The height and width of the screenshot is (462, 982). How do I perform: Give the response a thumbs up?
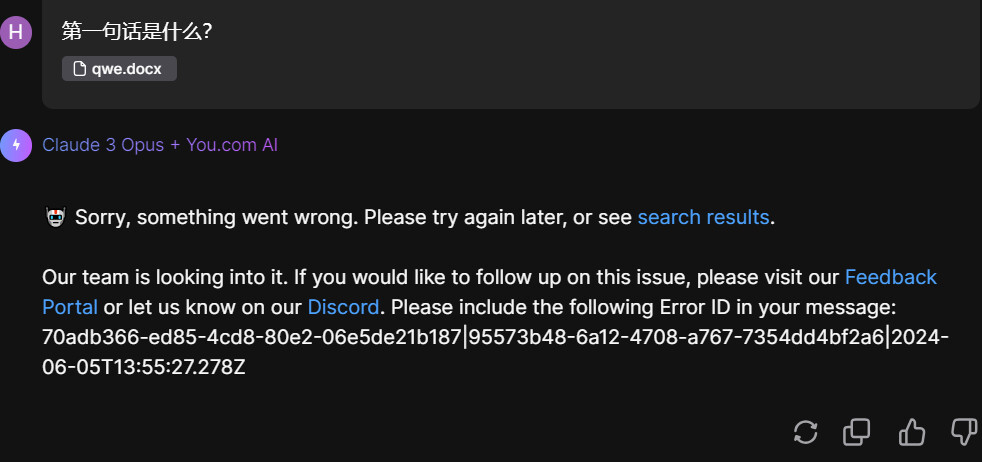pyautogui.click(x=911, y=432)
